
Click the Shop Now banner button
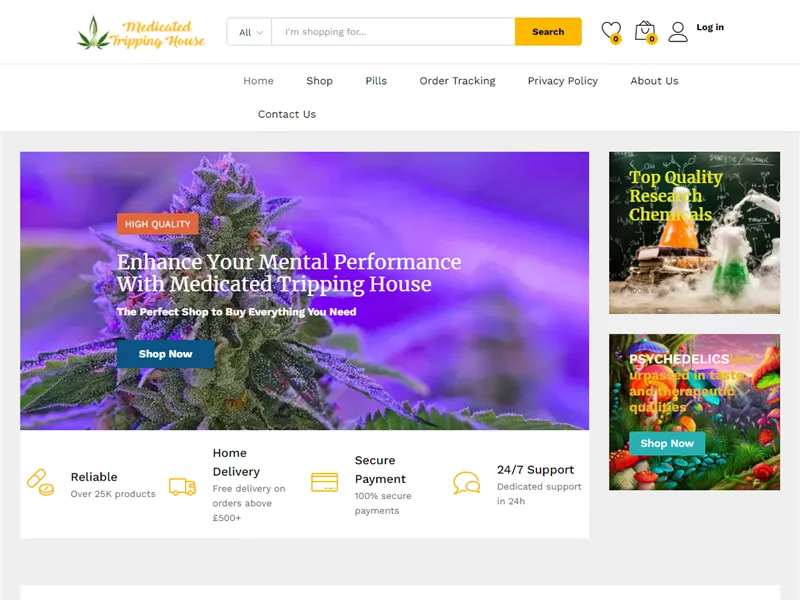165,354
